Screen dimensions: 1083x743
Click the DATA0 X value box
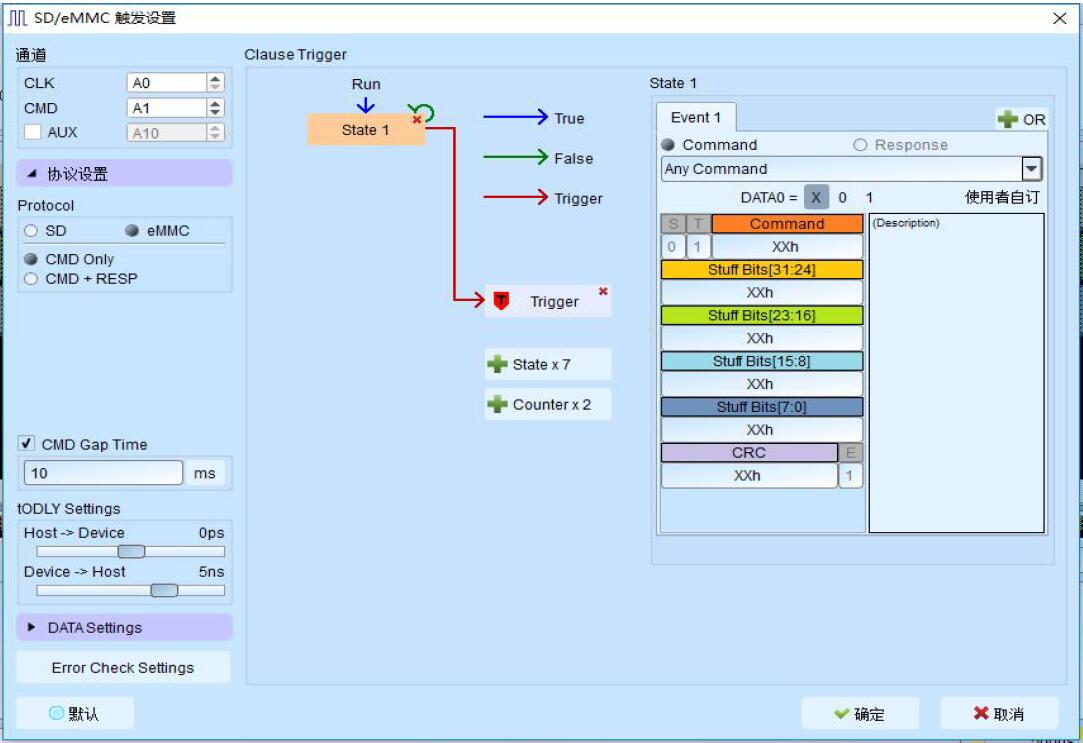tap(816, 198)
